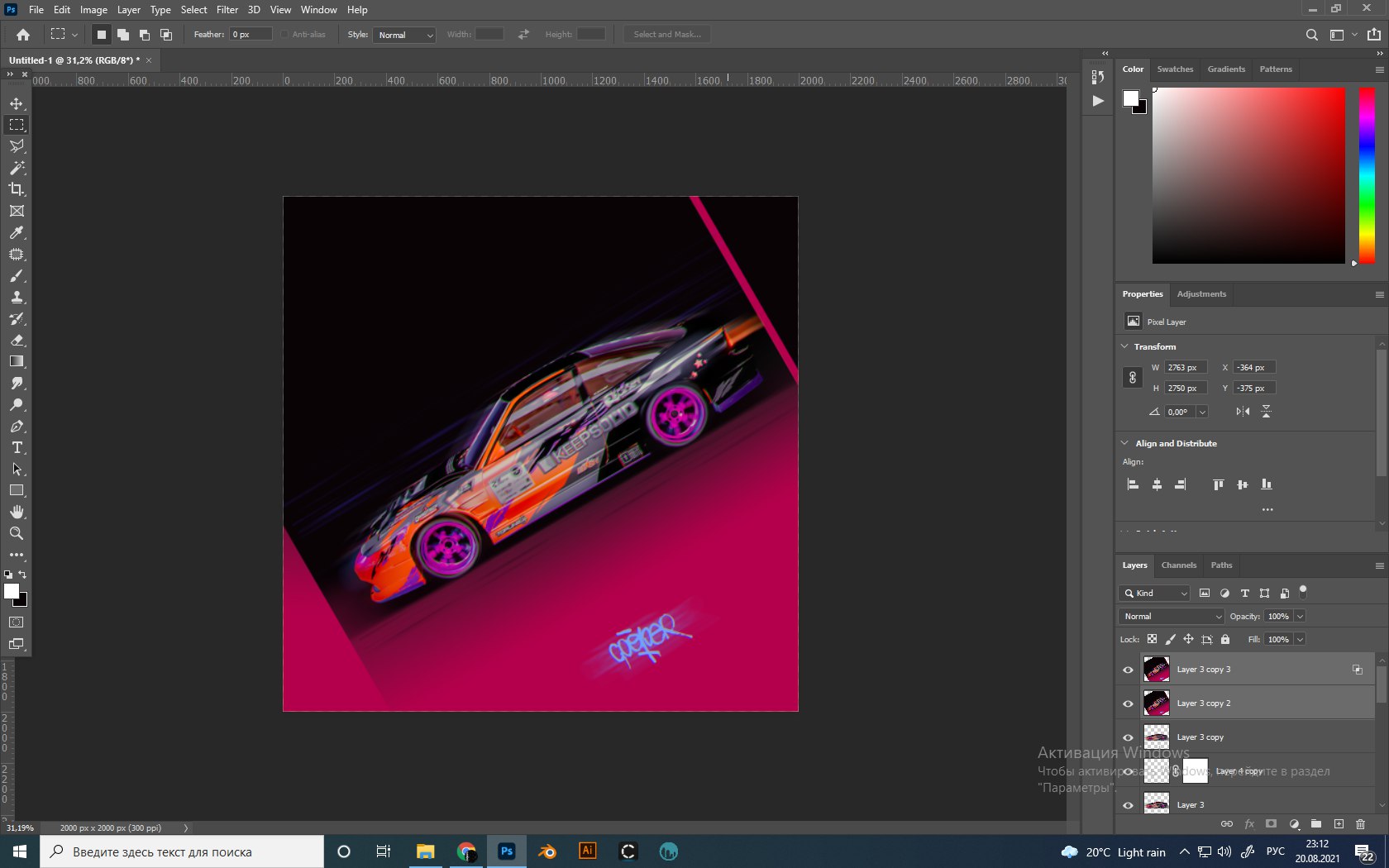
Task: Open Illustrator from taskbar
Action: tap(588, 851)
